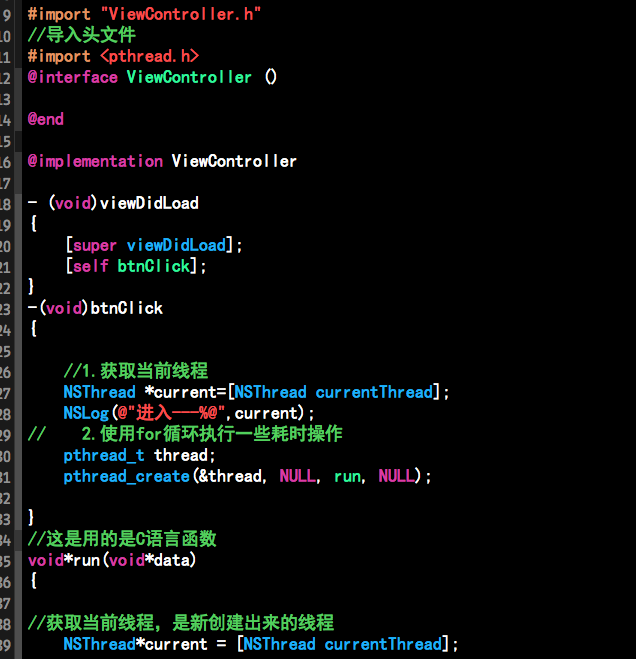Click line number 31 in the gutter
This screenshot has height=659, width=636.
click(x=5, y=477)
